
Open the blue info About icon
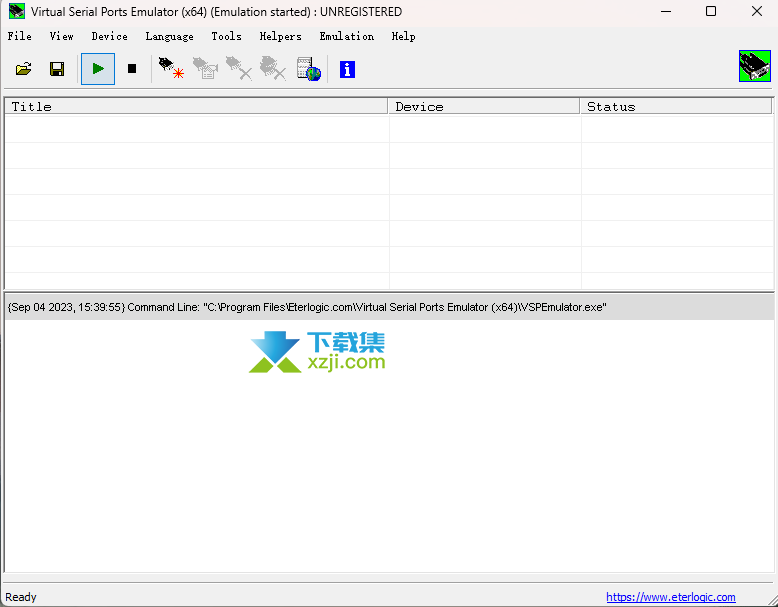pyautogui.click(x=347, y=69)
